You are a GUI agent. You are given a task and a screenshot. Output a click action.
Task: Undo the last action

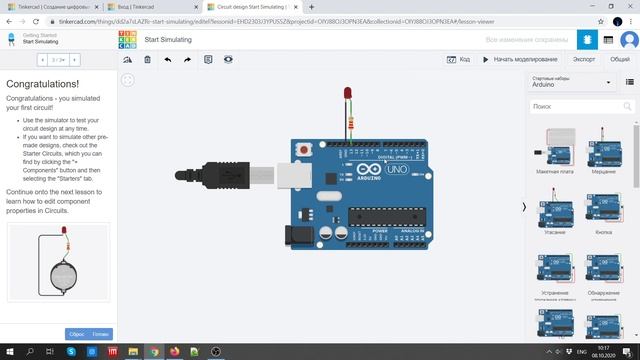click(x=167, y=60)
